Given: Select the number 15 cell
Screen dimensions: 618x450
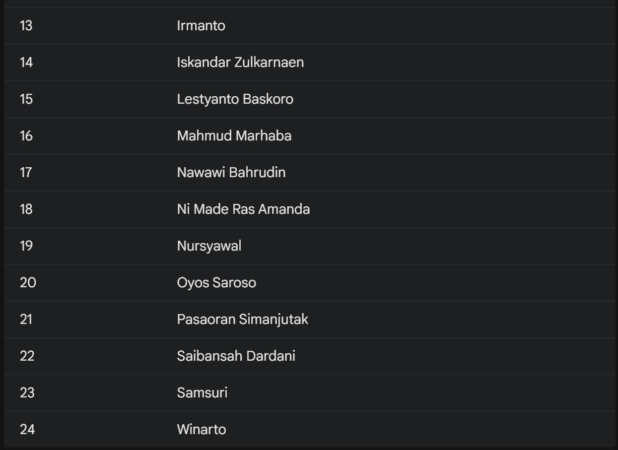Looking at the screenshot, I should pyautogui.click(x=27, y=99).
